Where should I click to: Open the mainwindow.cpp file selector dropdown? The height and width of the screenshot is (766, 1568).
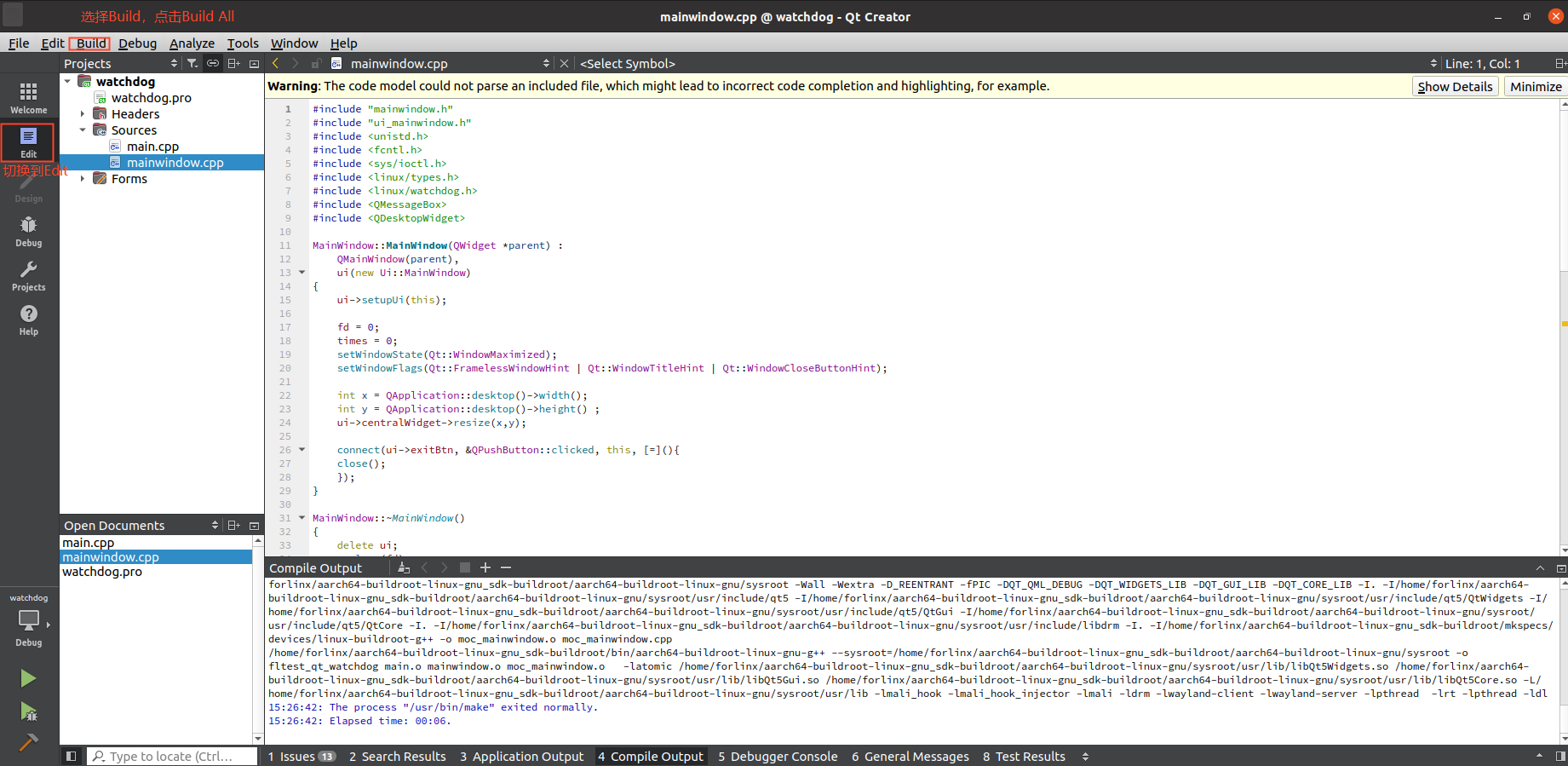(546, 63)
